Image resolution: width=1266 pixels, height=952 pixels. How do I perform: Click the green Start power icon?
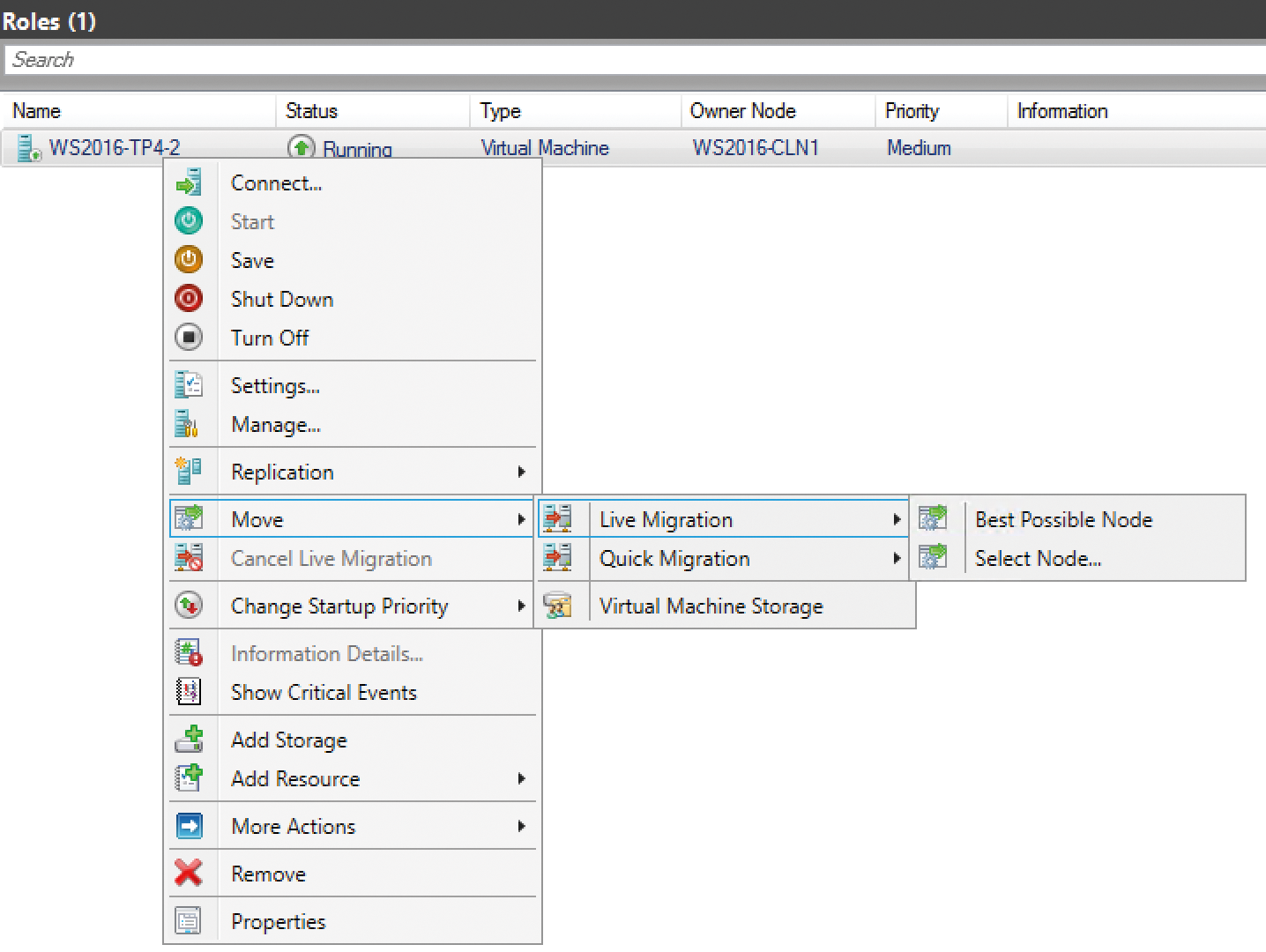click(x=189, y=220)
